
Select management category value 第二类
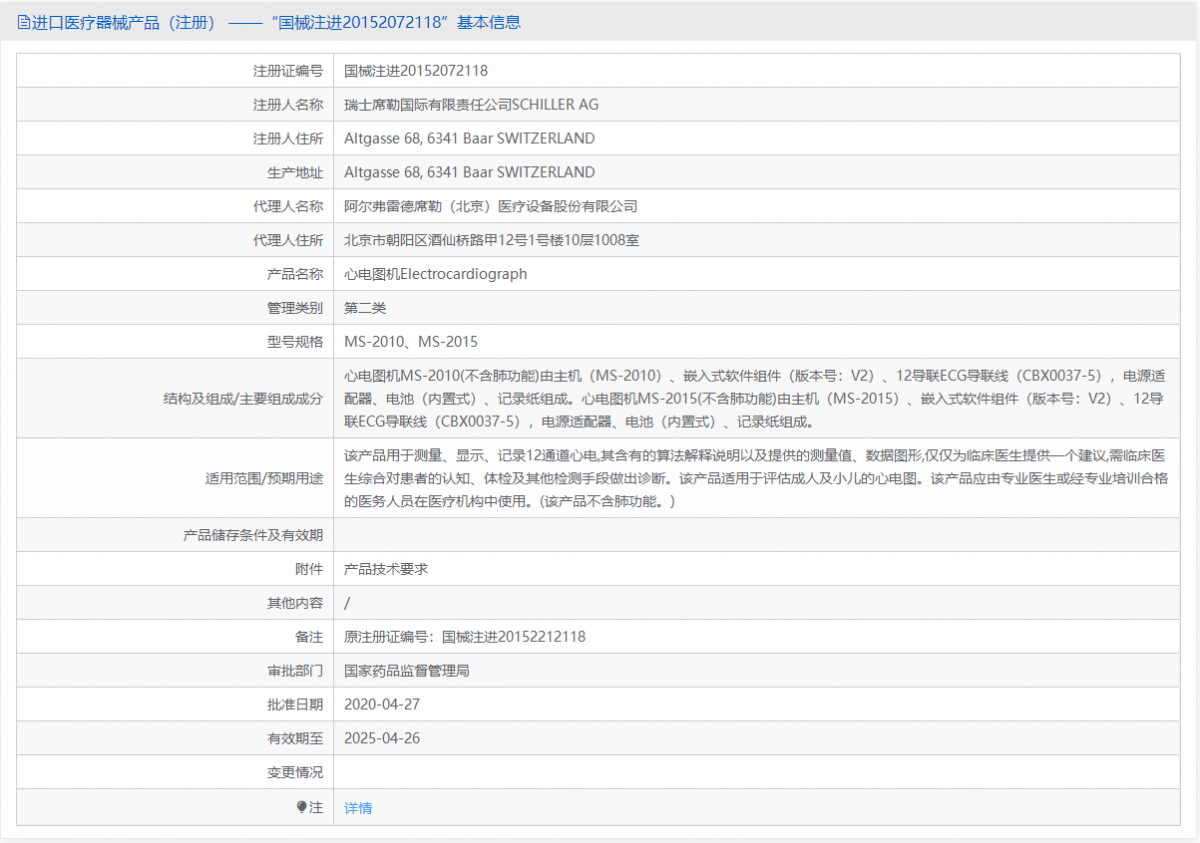click(365, 307)
